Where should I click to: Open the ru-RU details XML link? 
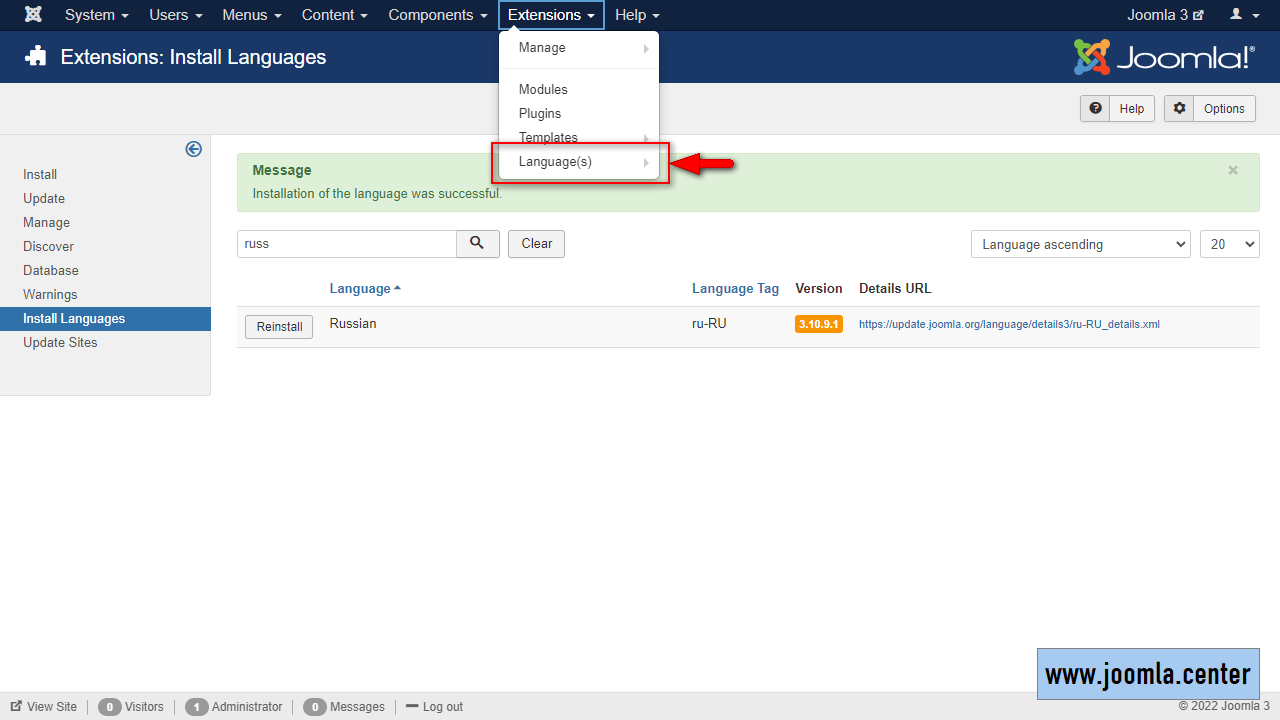tap(1009, 325)
